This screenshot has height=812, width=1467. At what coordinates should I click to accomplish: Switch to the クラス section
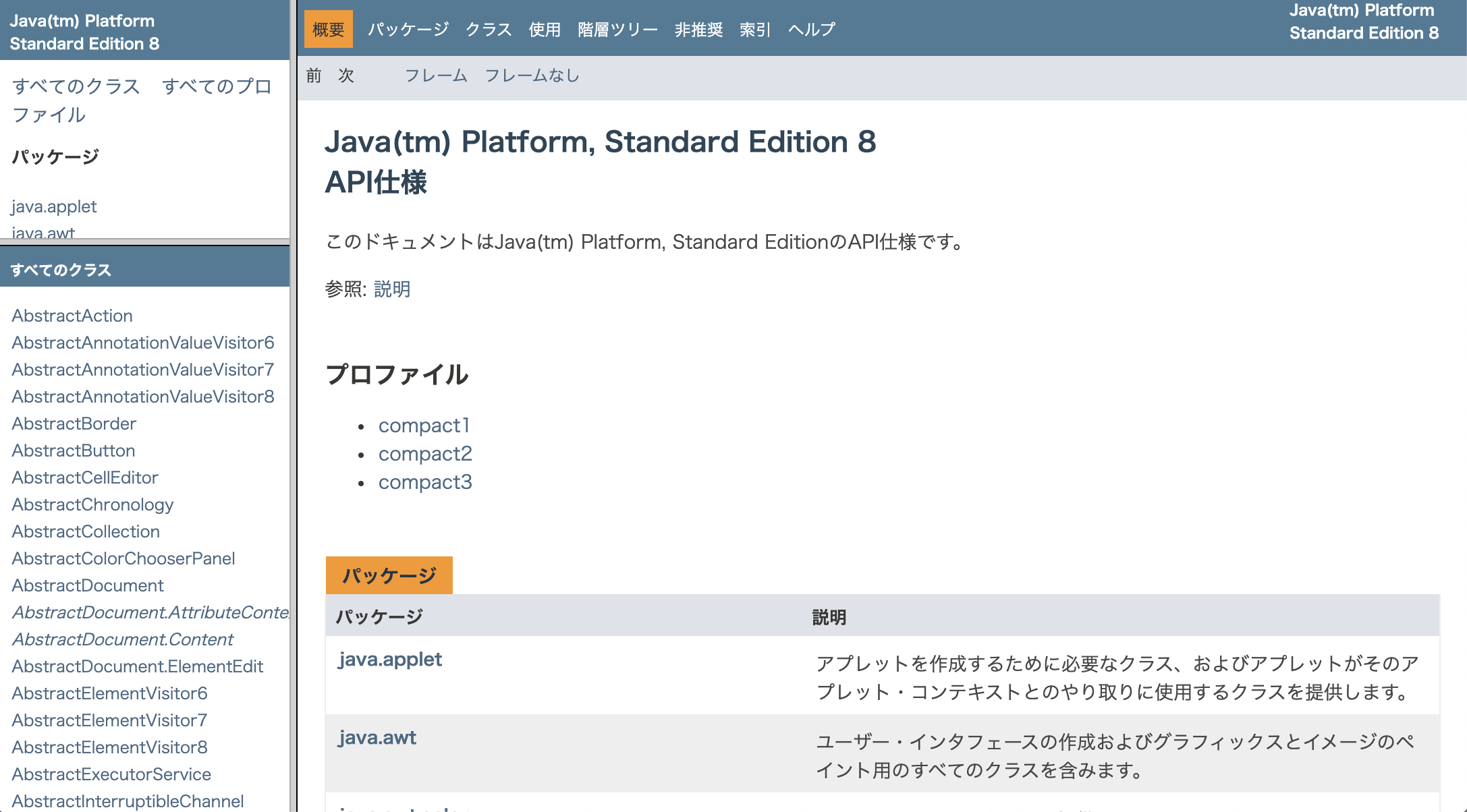(x=489, y=28)
